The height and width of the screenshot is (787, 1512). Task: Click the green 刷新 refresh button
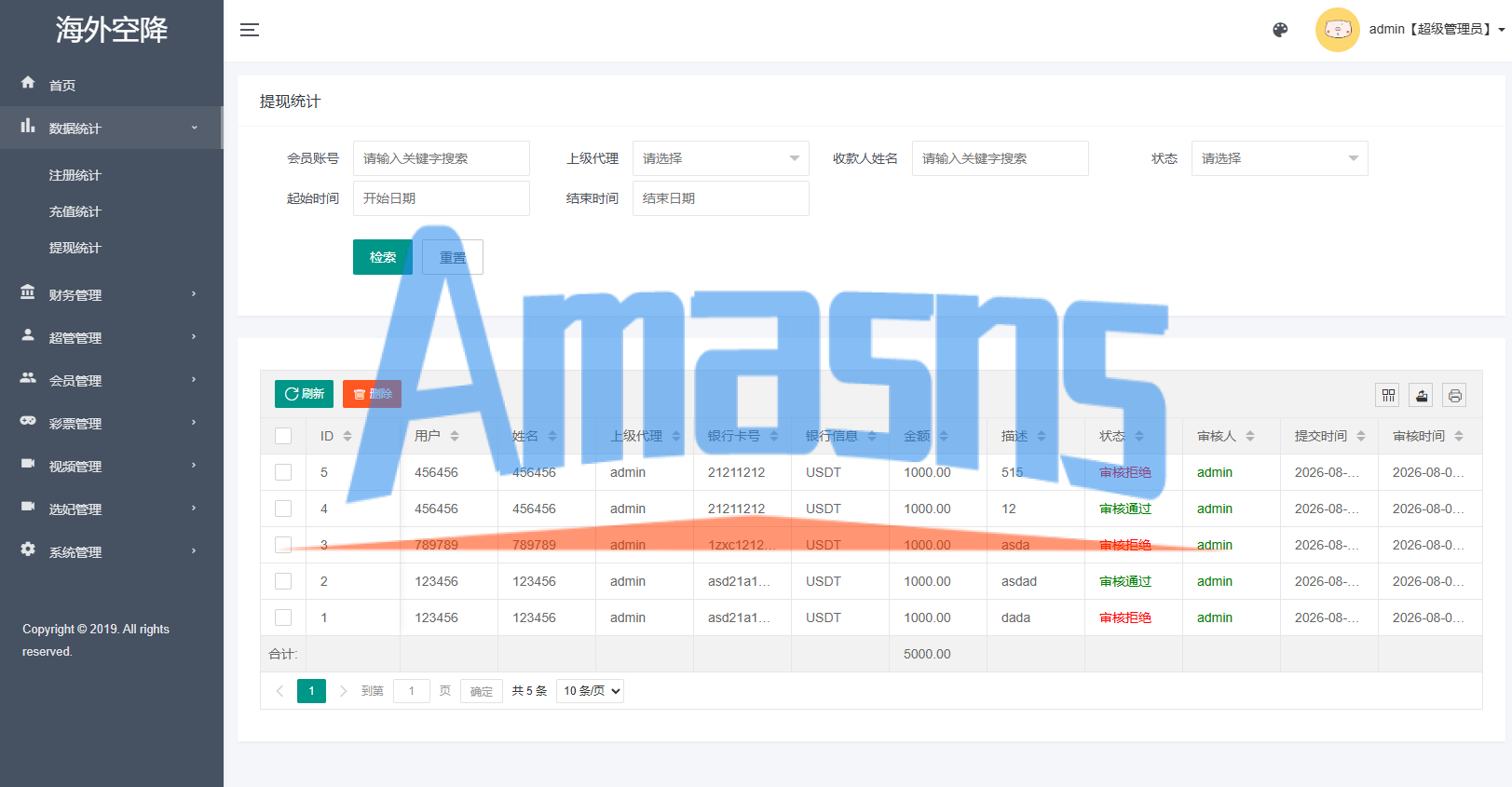pos(304,394)
